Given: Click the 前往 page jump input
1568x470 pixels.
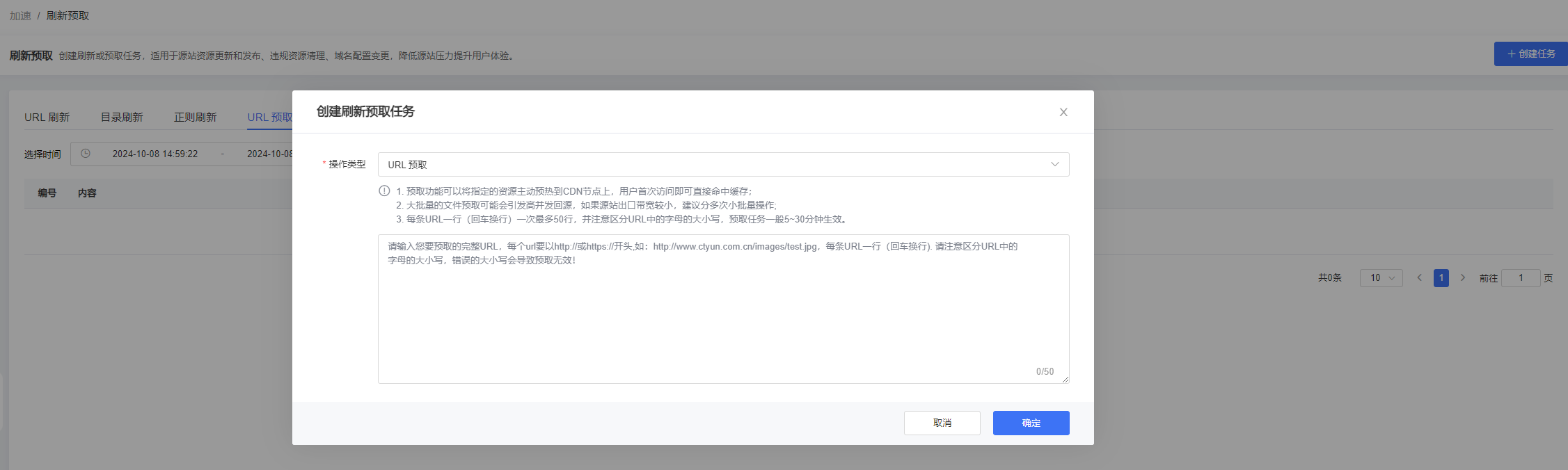Looking at the screenshot, I should tap(1521, 278).
